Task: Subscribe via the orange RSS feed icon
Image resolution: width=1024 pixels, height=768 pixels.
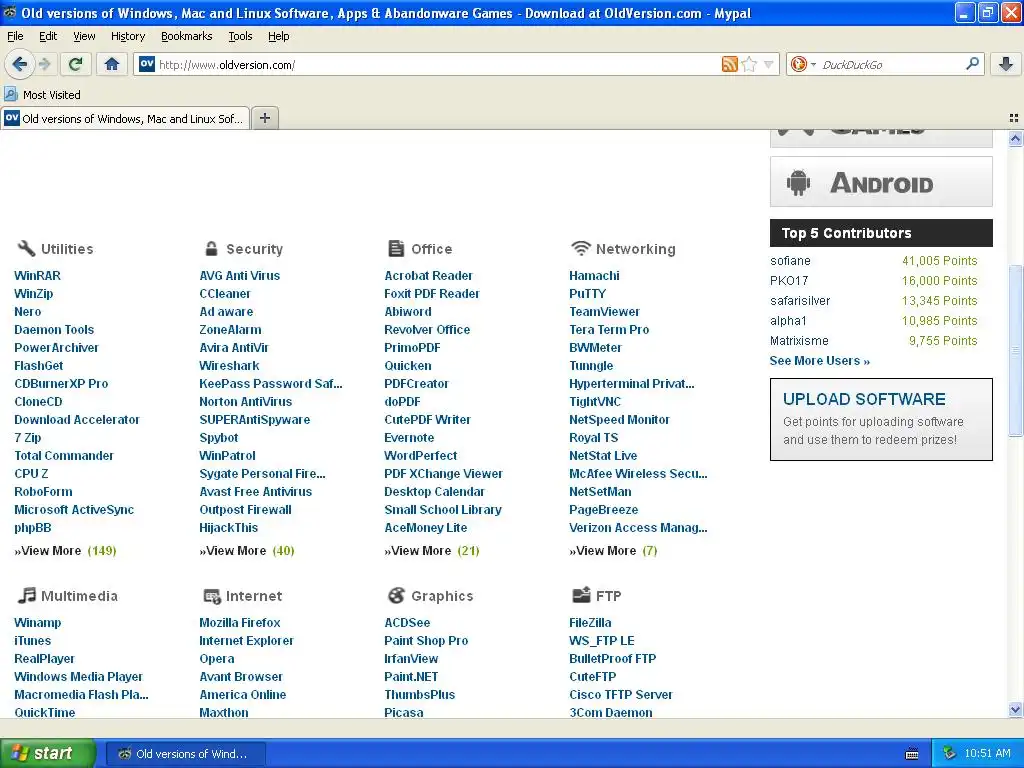Action: pyautogui.click(x=729, y=64)
